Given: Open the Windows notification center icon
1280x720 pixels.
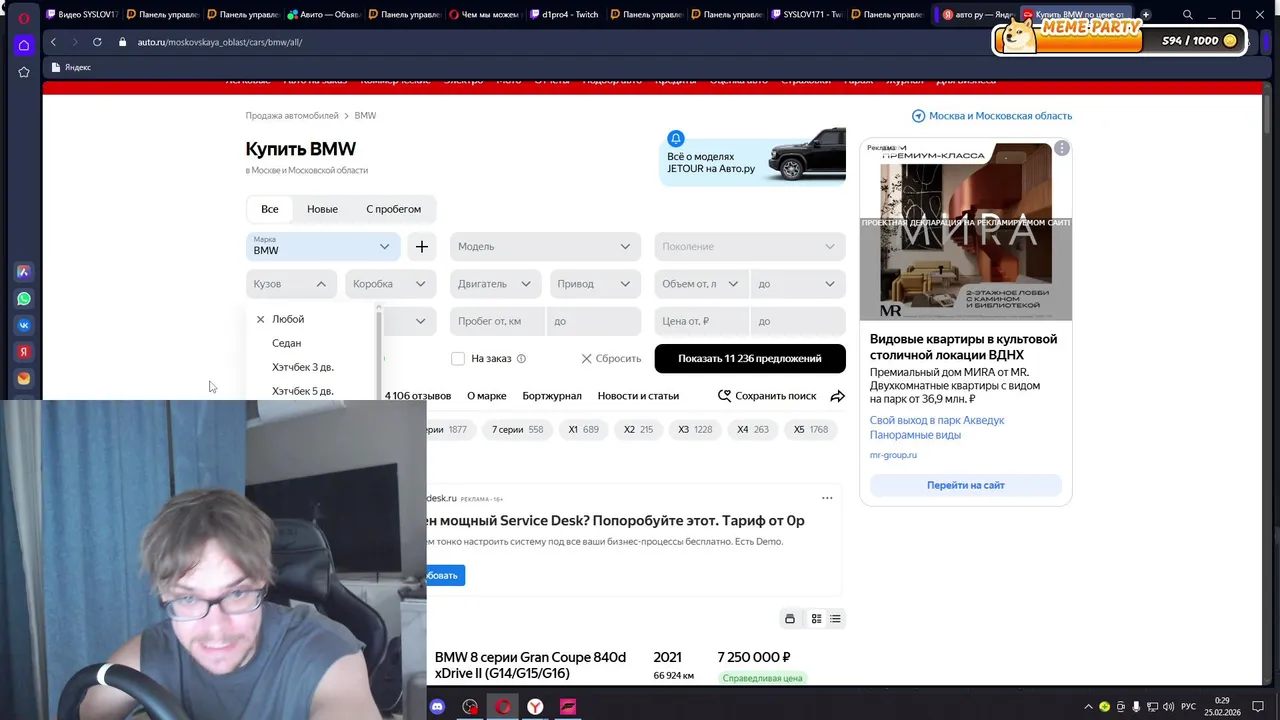Looking at the screenshot, I should 1258,706.
